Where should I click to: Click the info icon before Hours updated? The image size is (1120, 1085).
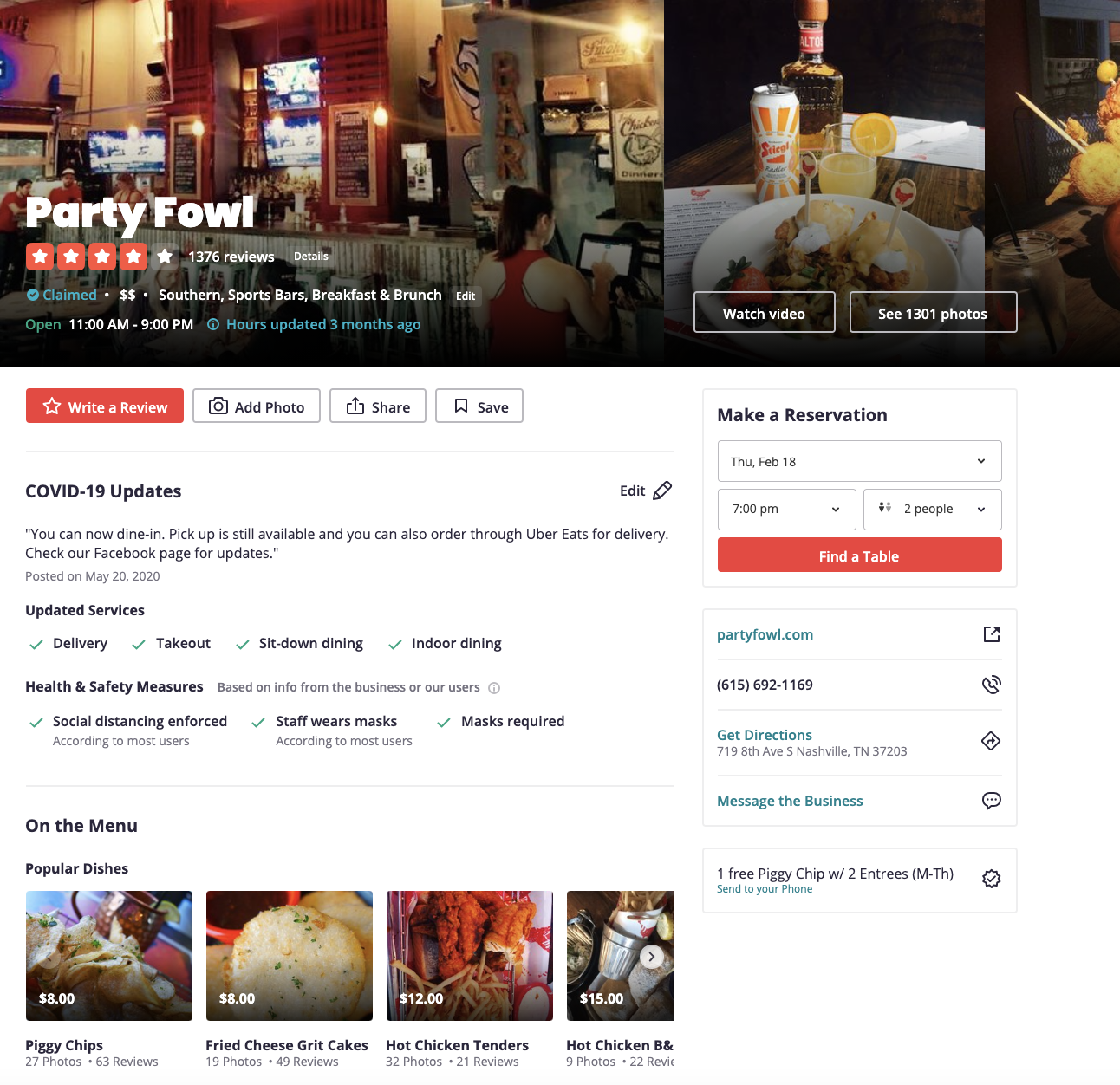[x=213, y=324]
